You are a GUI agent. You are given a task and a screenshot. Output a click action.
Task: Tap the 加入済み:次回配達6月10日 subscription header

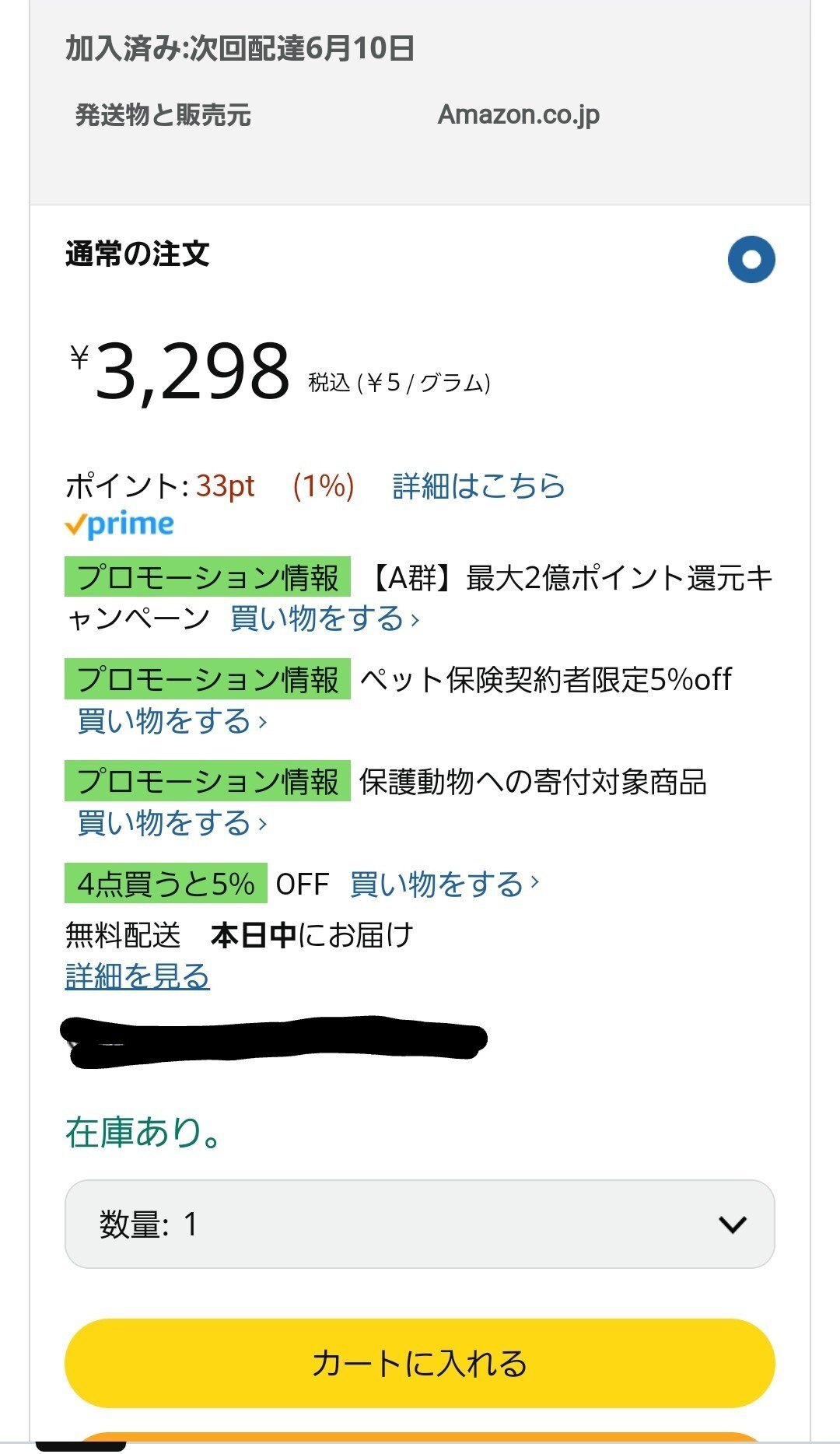240,48
